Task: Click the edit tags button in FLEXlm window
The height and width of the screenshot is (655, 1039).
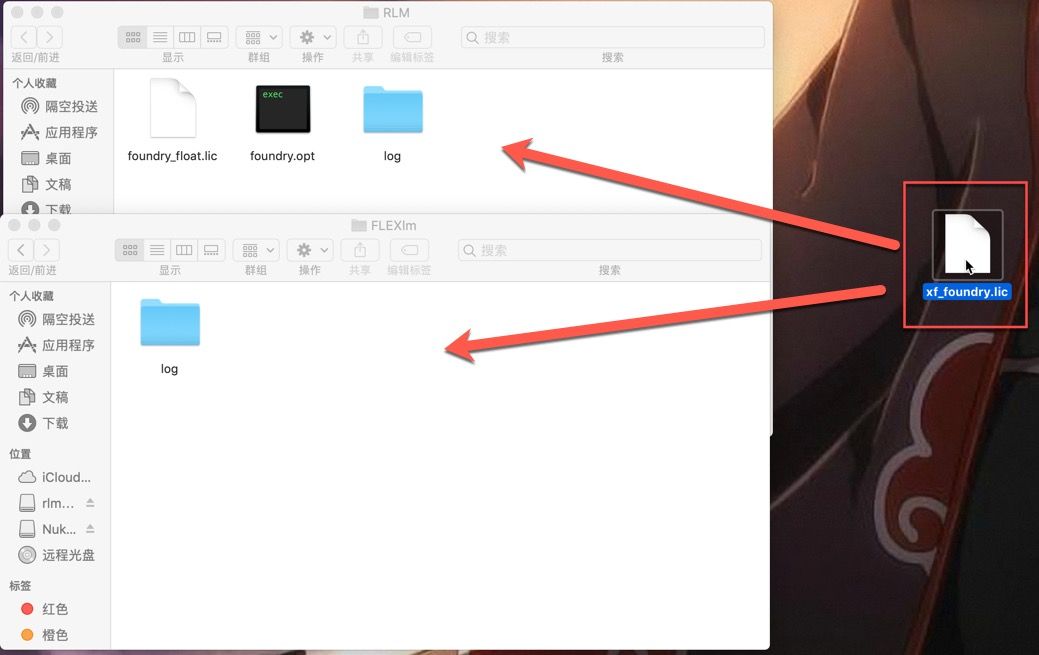Action: 410,250
